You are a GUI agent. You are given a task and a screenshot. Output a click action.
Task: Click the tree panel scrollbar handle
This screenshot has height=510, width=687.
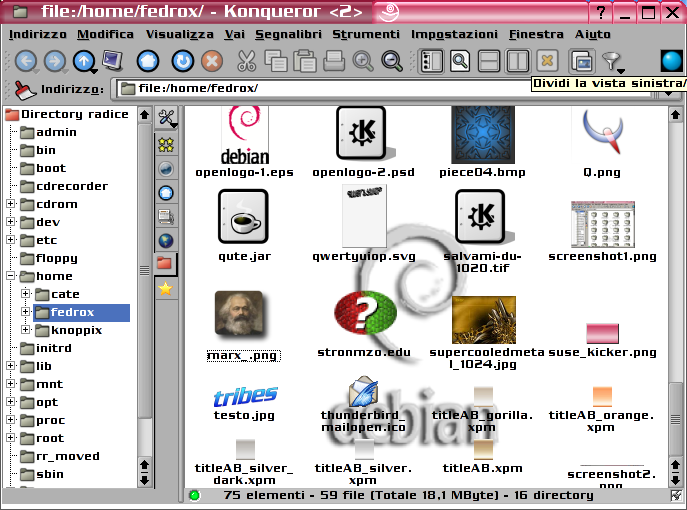[144, 270]
